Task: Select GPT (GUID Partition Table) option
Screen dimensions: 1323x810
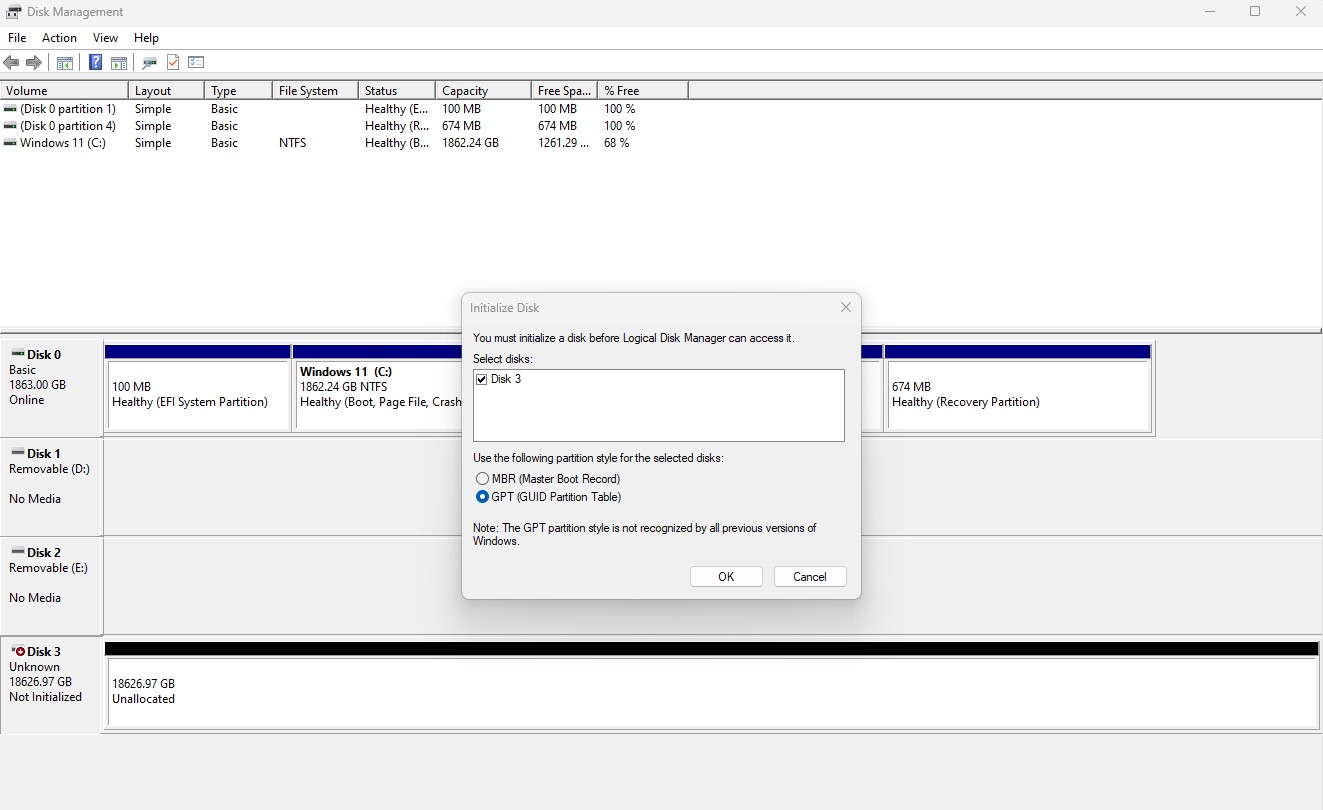Action: (483, 497)
